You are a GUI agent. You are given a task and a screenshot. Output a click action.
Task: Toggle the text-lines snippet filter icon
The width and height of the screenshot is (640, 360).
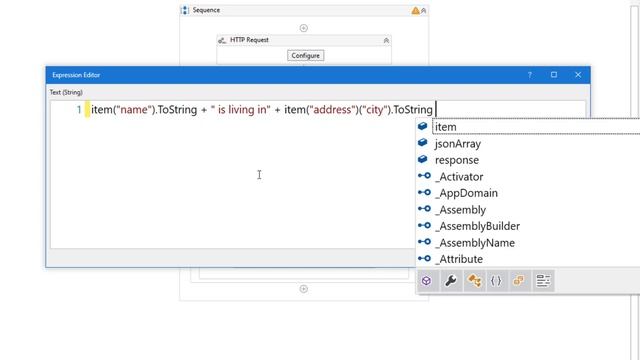tap(543, 281)
